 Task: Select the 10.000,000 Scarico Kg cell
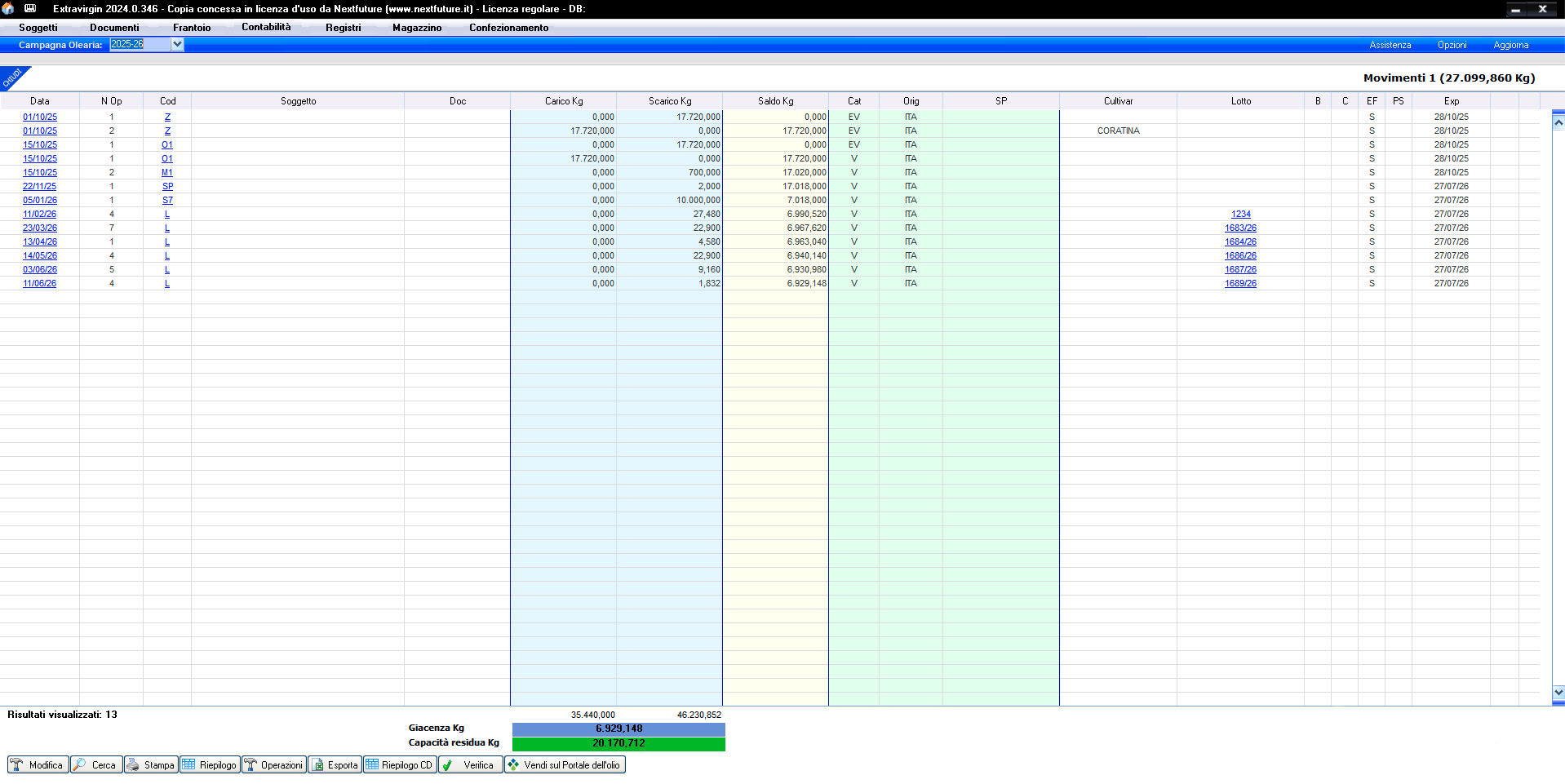tap(670, 200)
